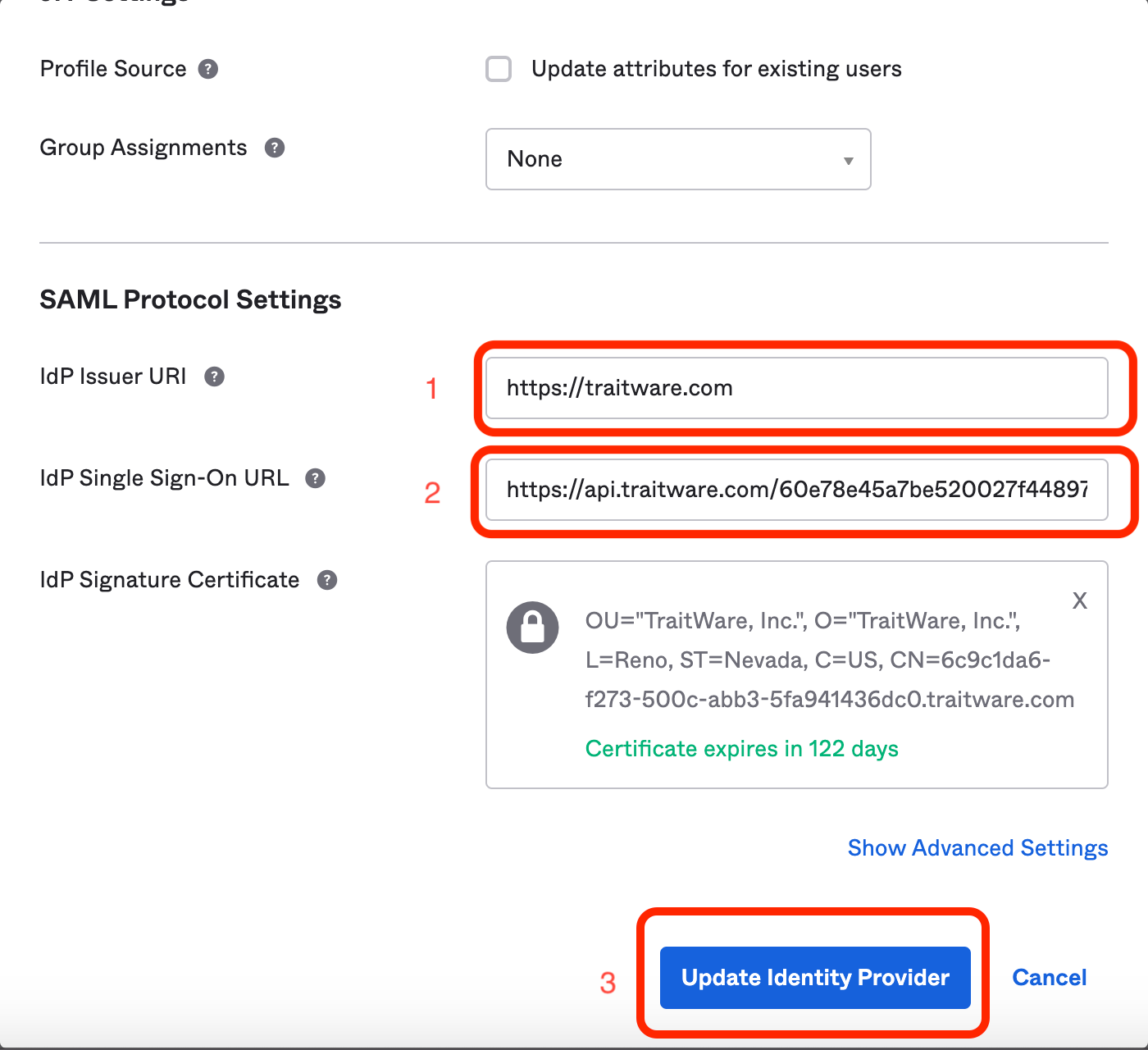Click the certificate lock icon
The width and height of the screenshot is (1148, 1050).
click(533, 628)
